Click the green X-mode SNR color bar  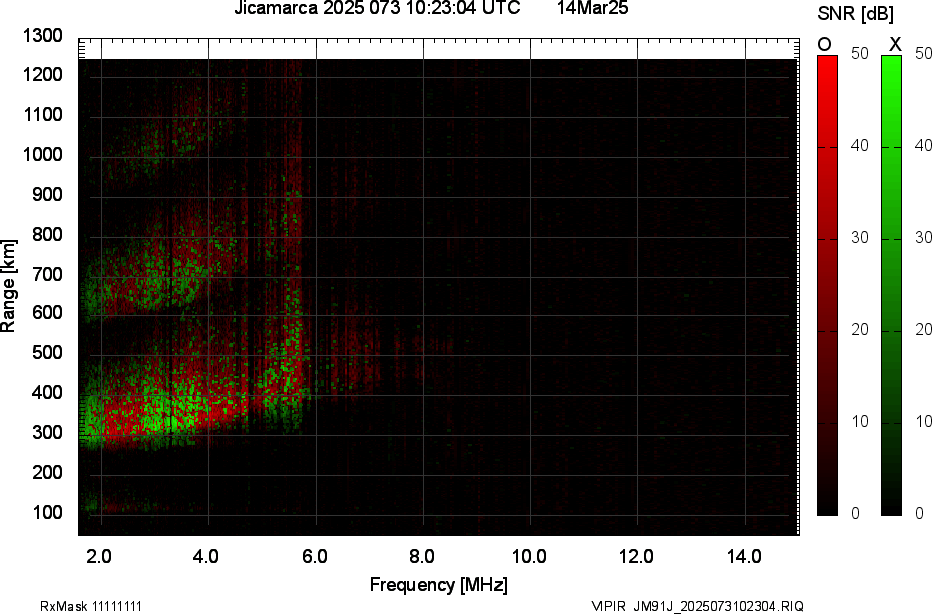point(891,285)
